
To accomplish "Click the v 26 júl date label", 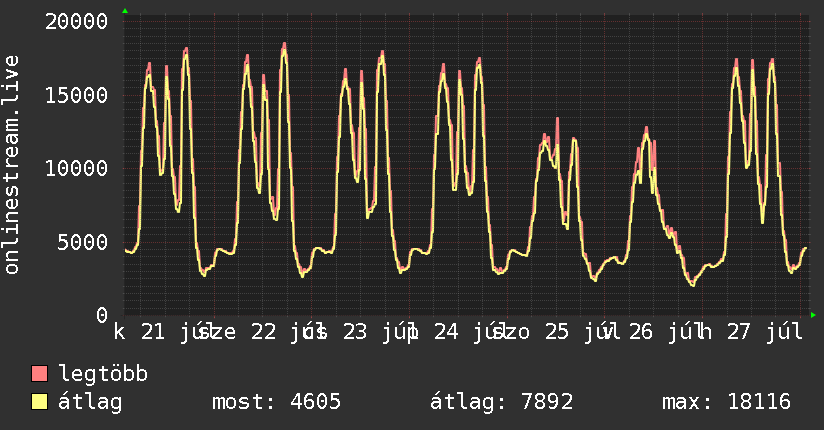I will 649,332.
